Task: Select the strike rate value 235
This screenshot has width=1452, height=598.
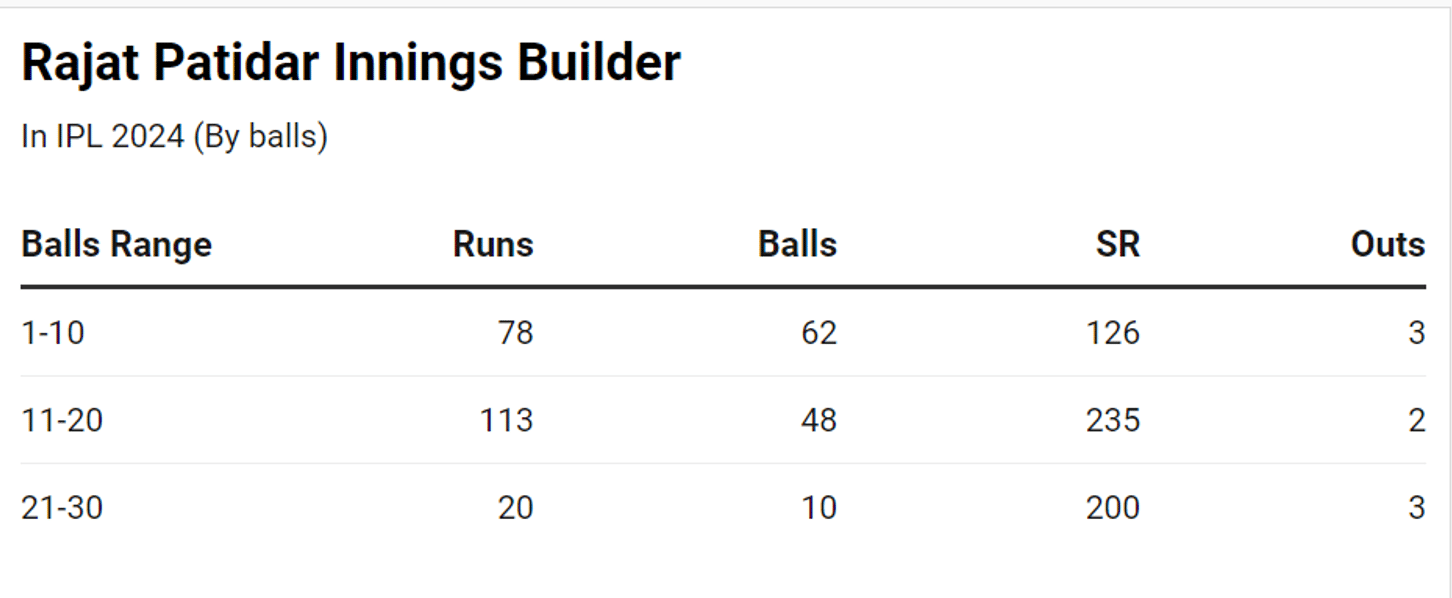Action: [1112, 420]
